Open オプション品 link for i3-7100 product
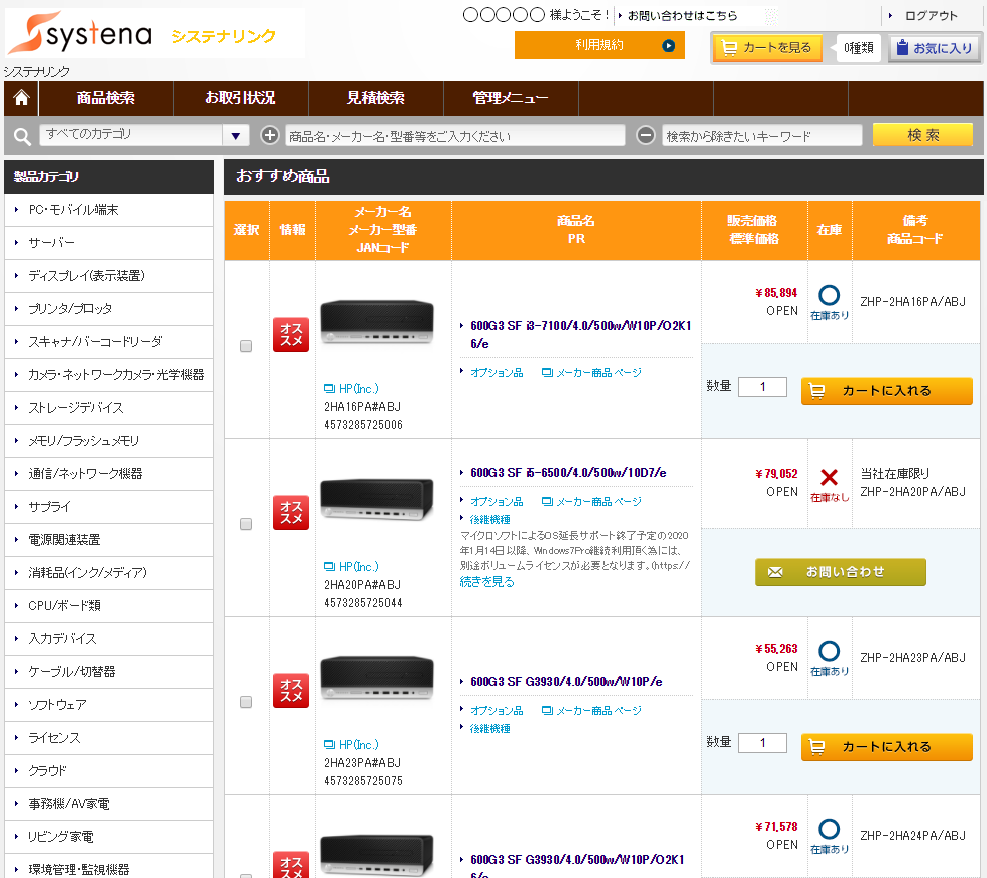The width and height of the screenshot is (987, 878). point(497,373)
